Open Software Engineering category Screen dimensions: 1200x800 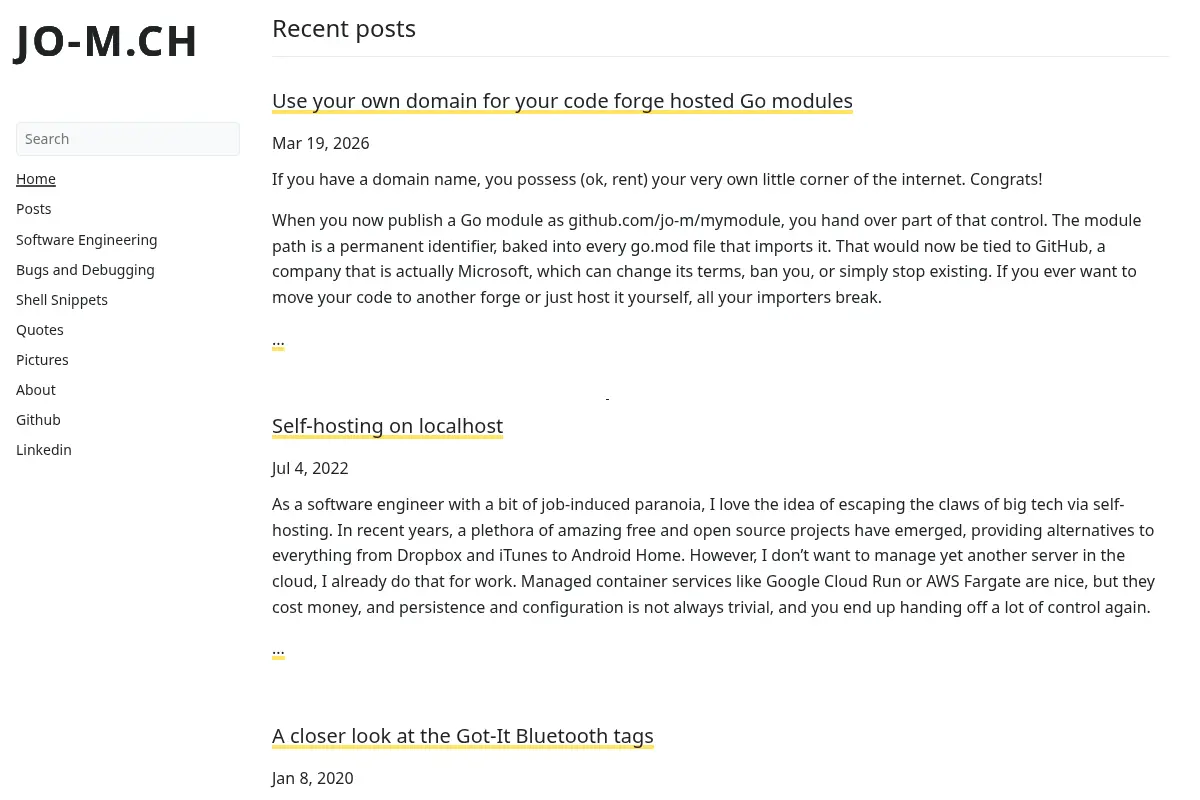pyautogui.click(x=87, y=240)
